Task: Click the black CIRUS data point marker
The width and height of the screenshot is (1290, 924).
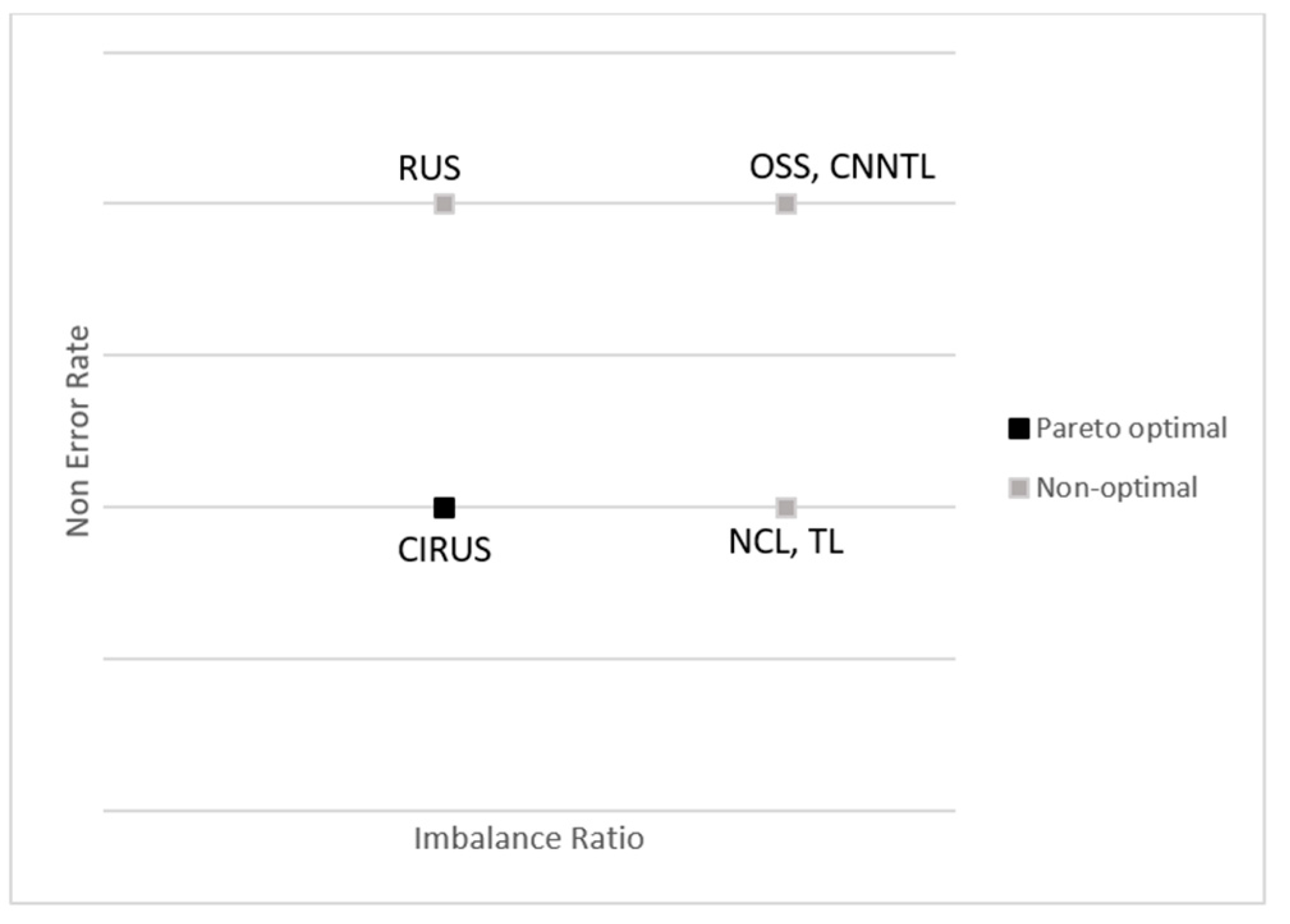Action: [x=444, y=508]
